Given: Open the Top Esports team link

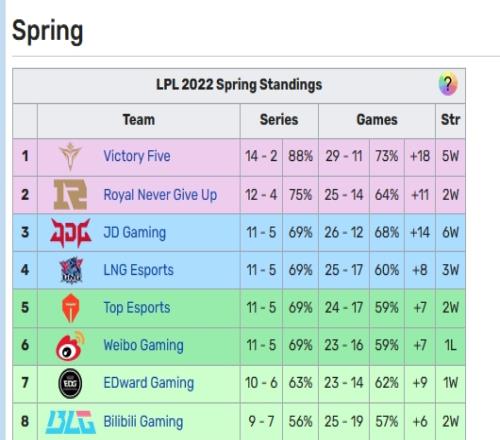Looking at the screenshot, I should coord(137,308).
